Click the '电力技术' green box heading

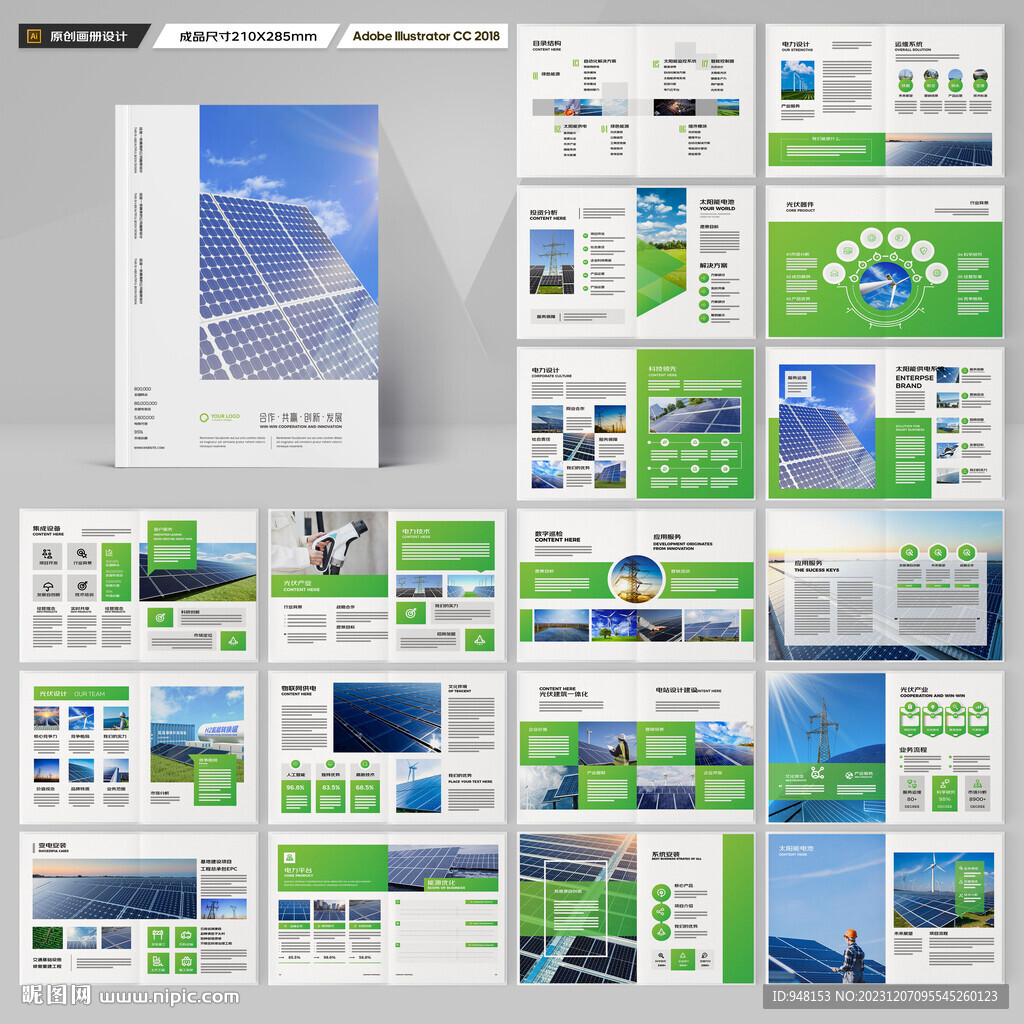pyautogui.click(x=416, y=531)
